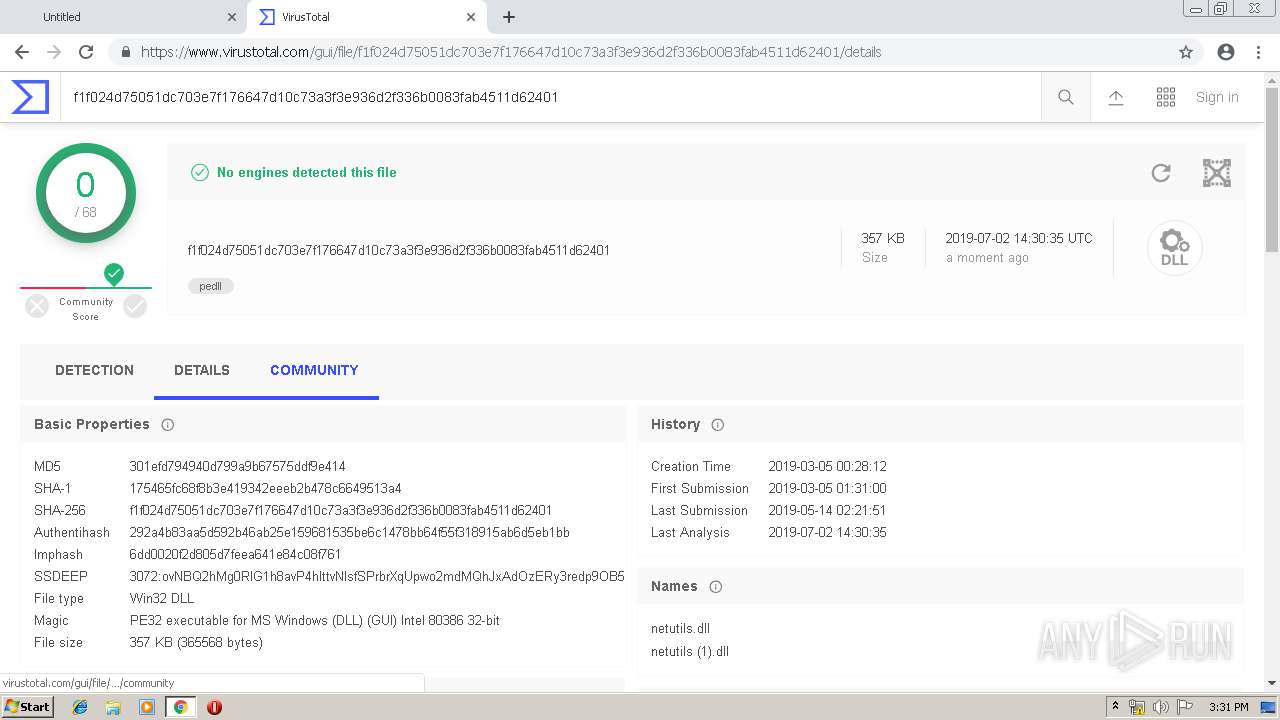
Task: Open the Chrome profile icon
Action: click(1226, 52)
